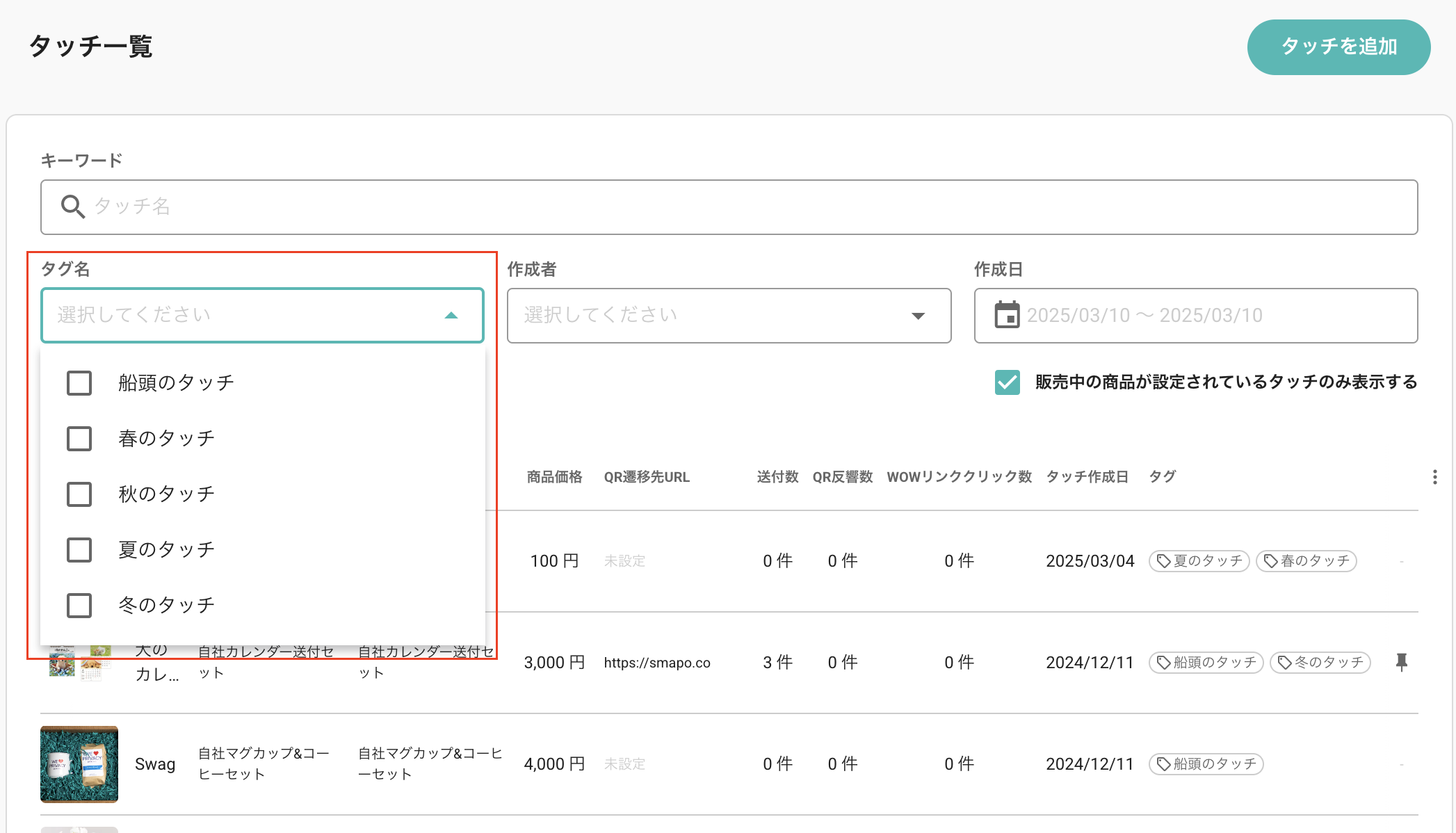Click the 4,000 円 price cell

(x=554, y=764)
